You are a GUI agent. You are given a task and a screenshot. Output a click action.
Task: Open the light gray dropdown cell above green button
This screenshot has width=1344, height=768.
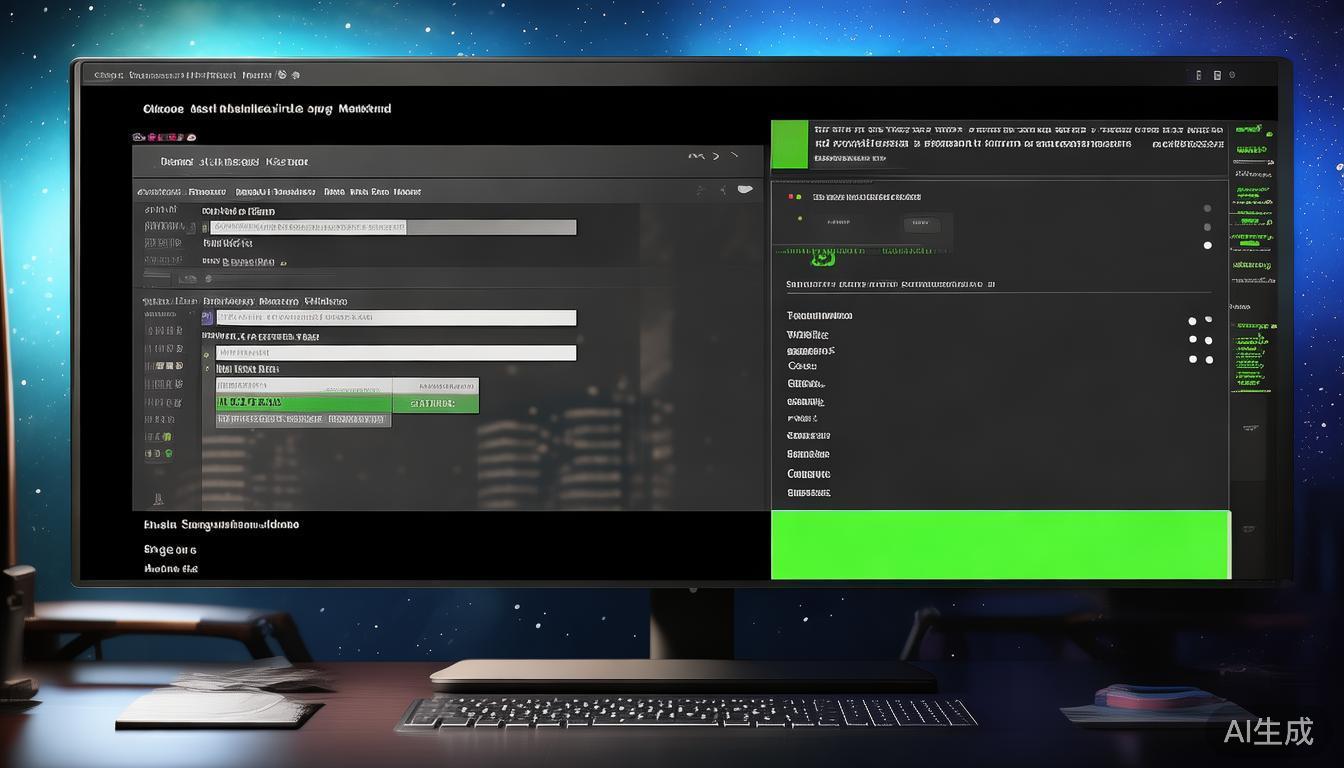304,386
